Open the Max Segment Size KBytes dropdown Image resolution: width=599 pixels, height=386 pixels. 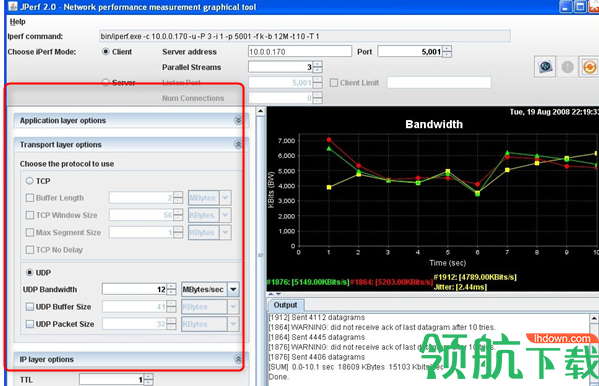(225, 232)
